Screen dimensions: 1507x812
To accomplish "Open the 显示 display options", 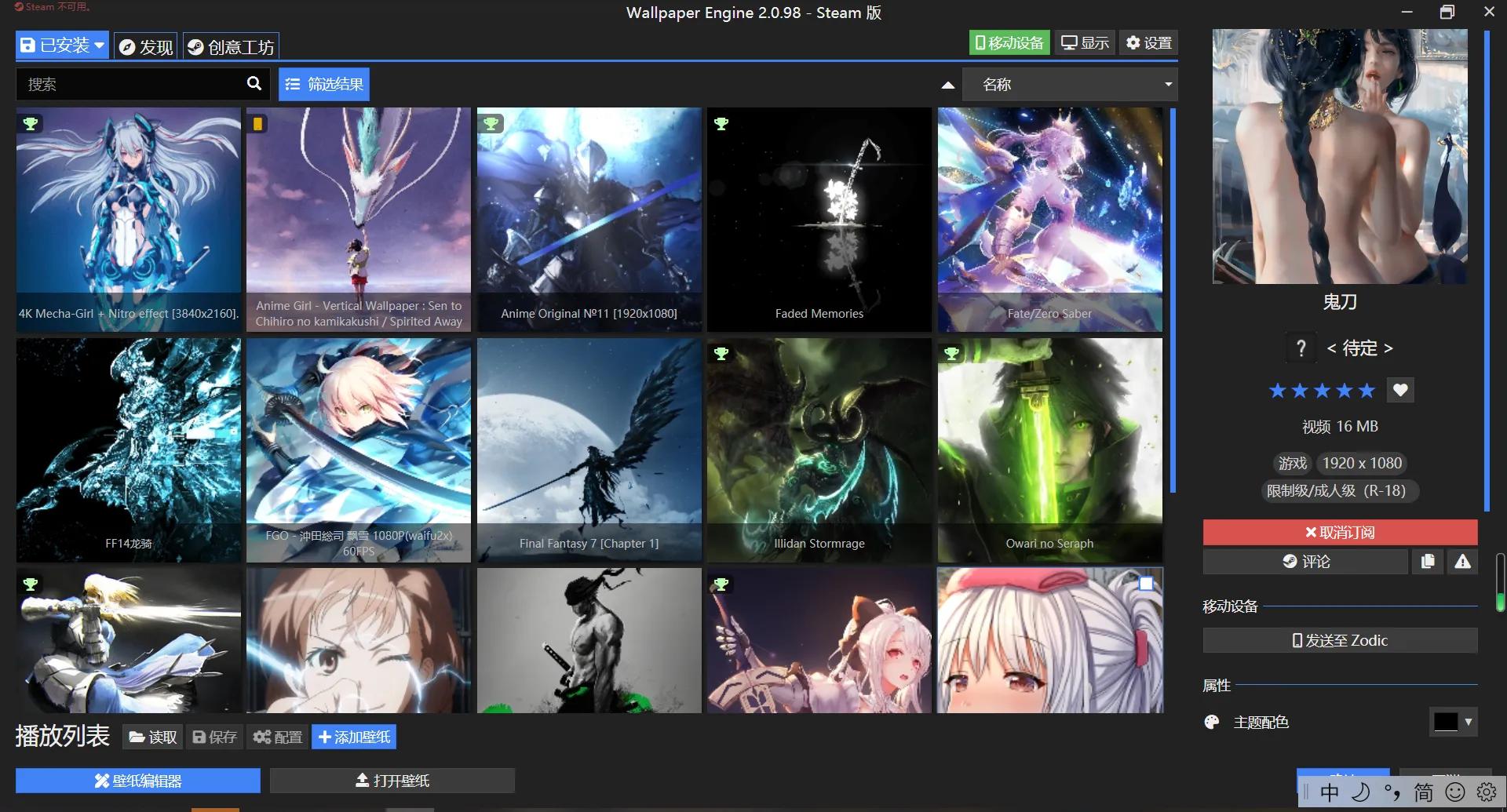I will pos(1085,43).
